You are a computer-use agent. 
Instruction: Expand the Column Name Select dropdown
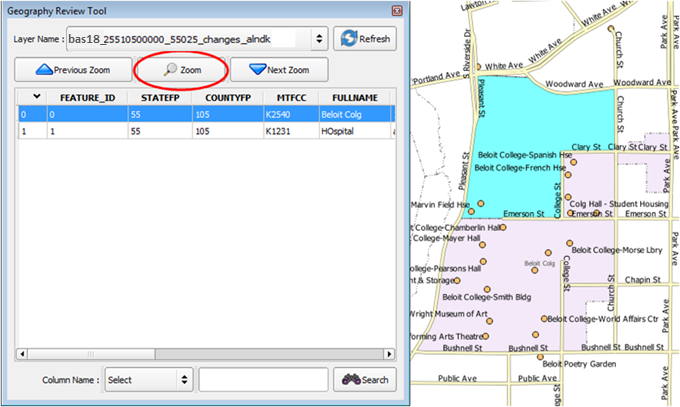point(148,380)
